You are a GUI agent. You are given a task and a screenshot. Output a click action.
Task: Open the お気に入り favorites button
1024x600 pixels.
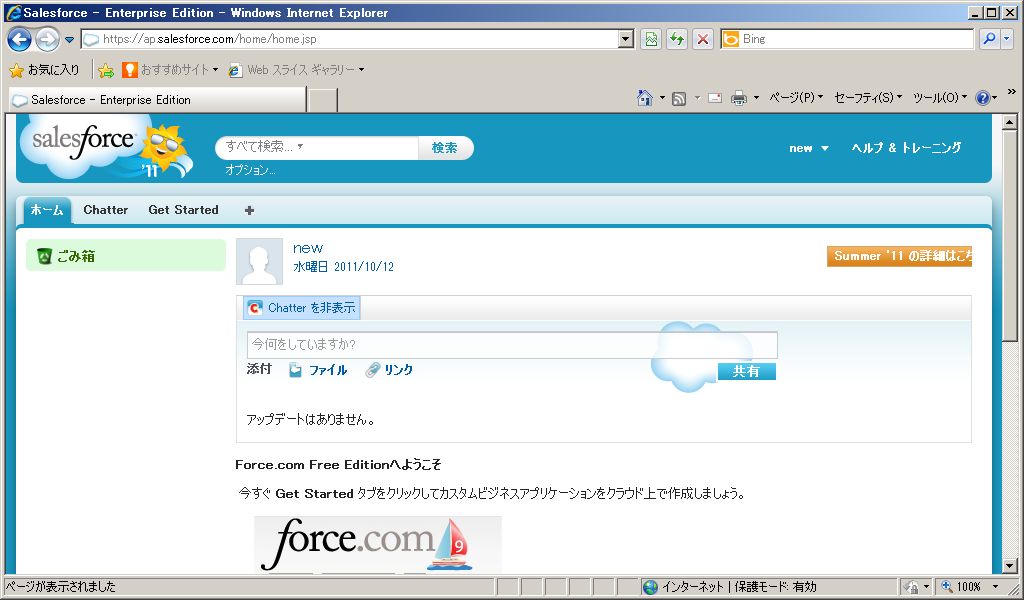[x=44, y=70]
